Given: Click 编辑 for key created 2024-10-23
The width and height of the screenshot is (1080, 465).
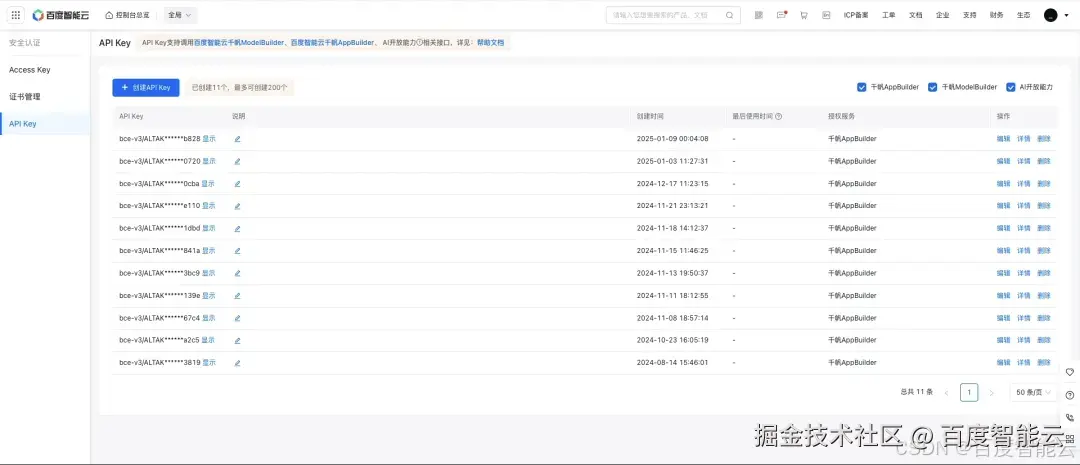Looking at the screenshot, I should coord(1004,340).
